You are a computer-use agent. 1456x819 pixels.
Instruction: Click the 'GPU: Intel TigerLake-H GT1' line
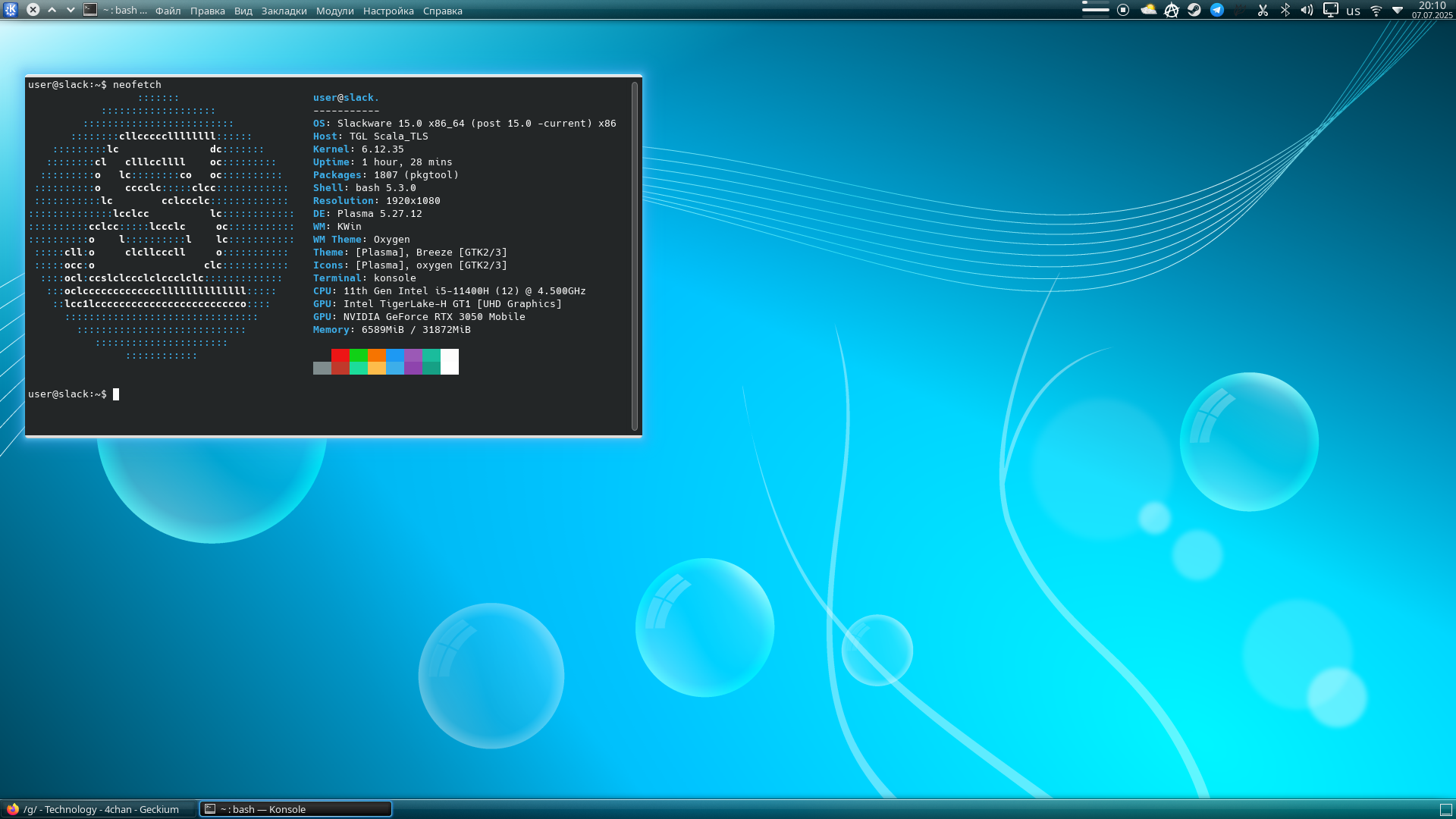tap(438, 304)
